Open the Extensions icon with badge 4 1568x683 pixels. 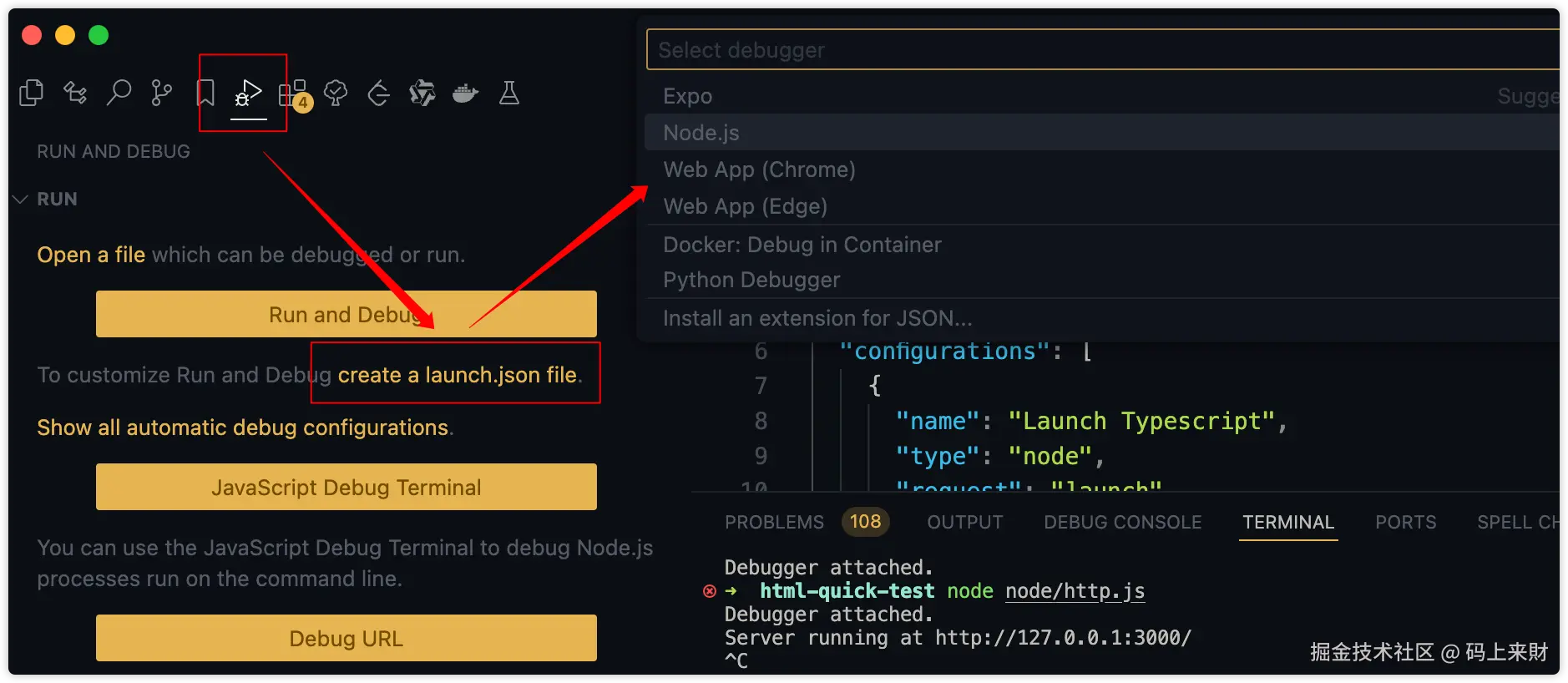(295, 94)
